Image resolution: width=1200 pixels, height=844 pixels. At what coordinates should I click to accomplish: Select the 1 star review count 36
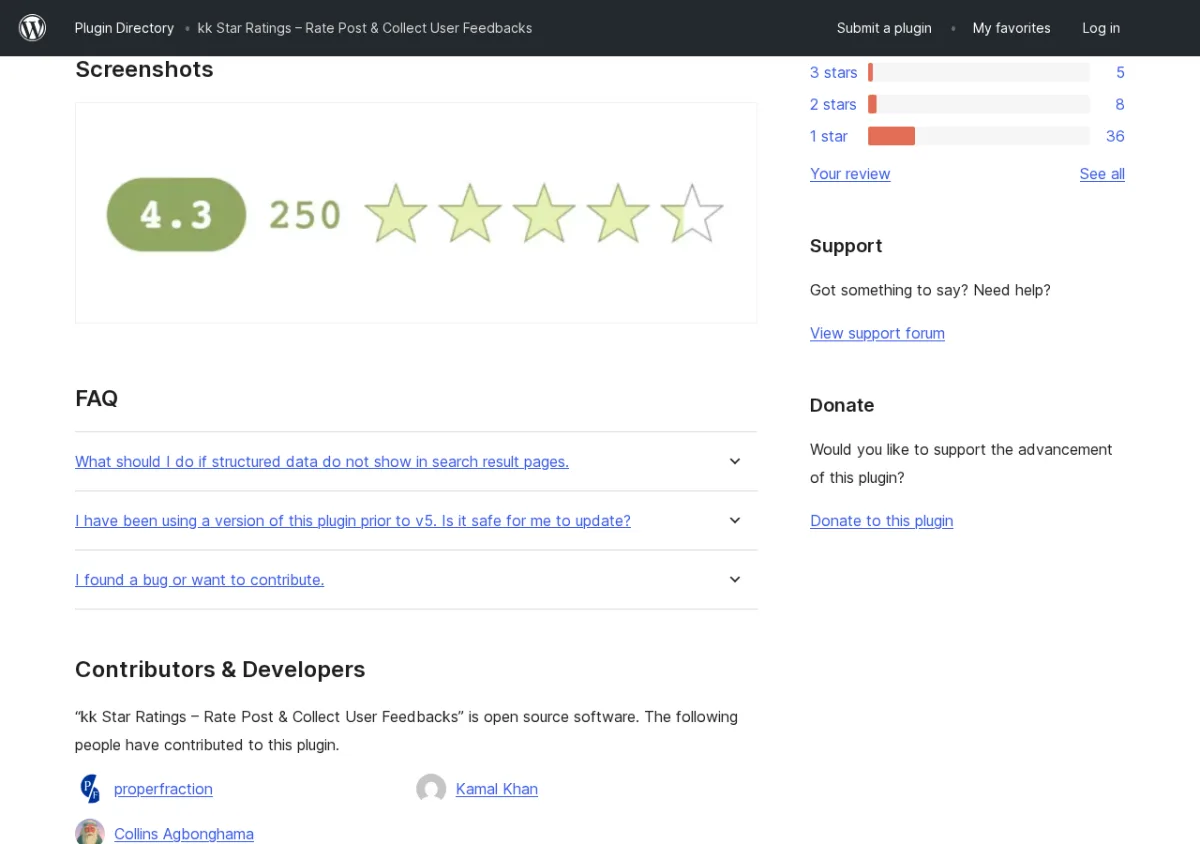coord(1115,136)
